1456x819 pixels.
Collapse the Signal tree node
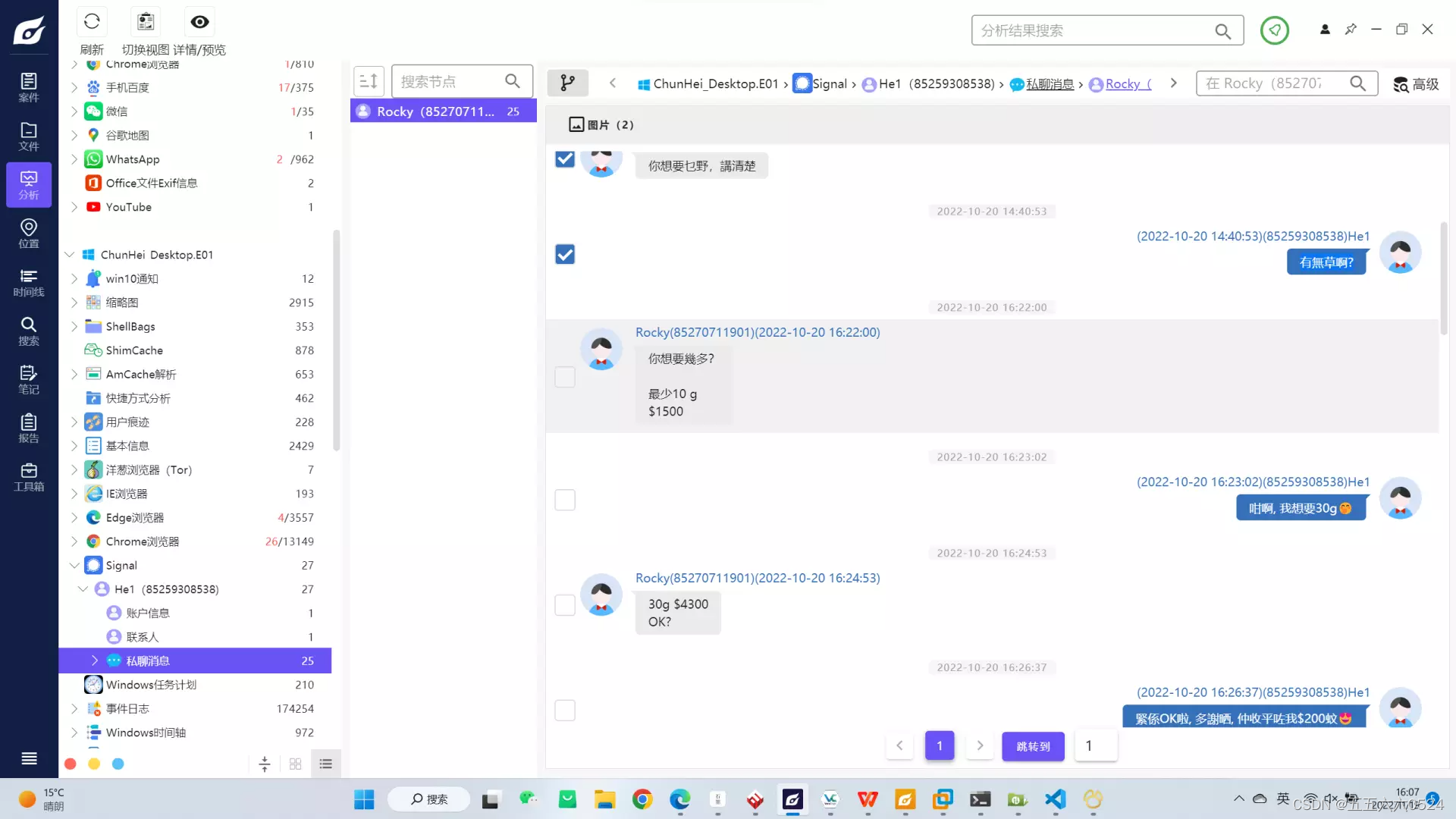(x=74, y=566)
